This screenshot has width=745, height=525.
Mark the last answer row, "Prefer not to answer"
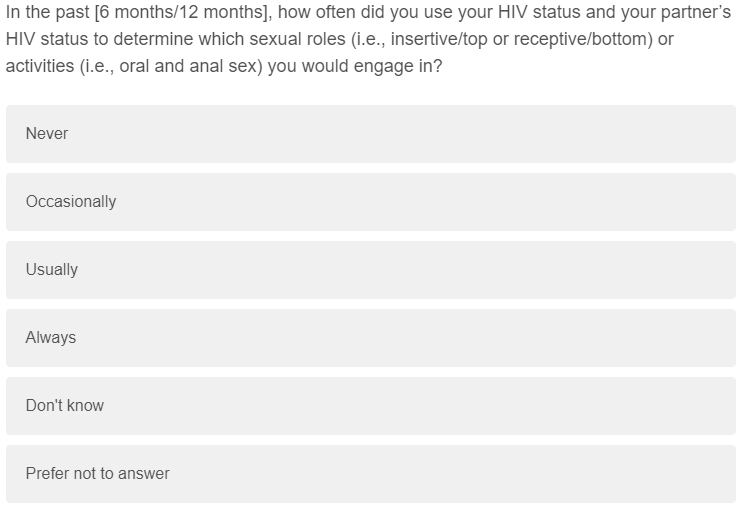point(370,474)
